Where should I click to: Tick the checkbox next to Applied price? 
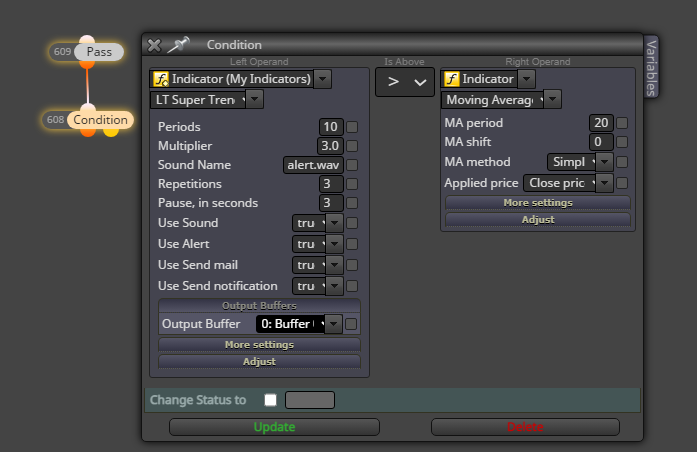coord(622,183)
